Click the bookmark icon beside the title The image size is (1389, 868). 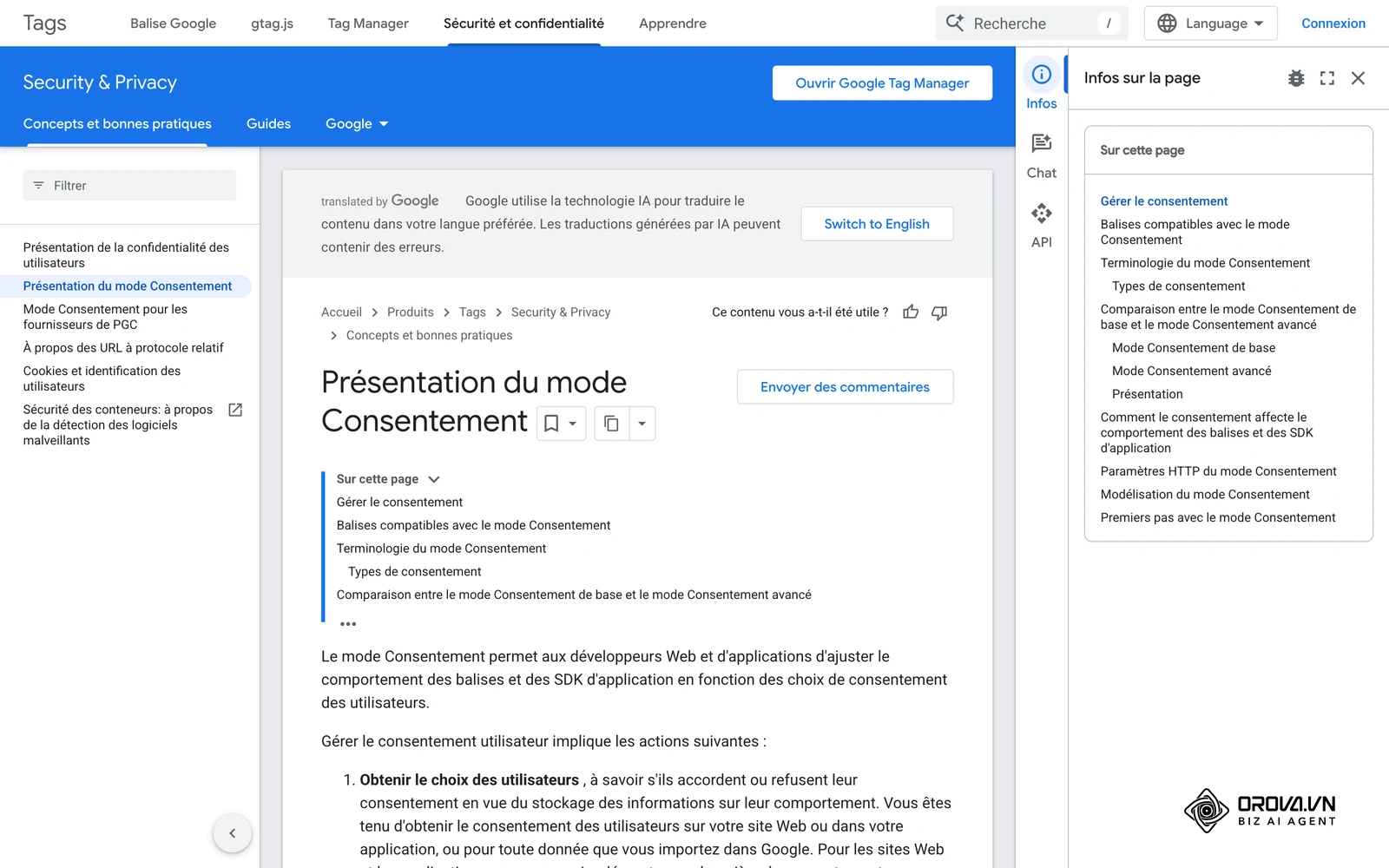[x=551, y=424]
